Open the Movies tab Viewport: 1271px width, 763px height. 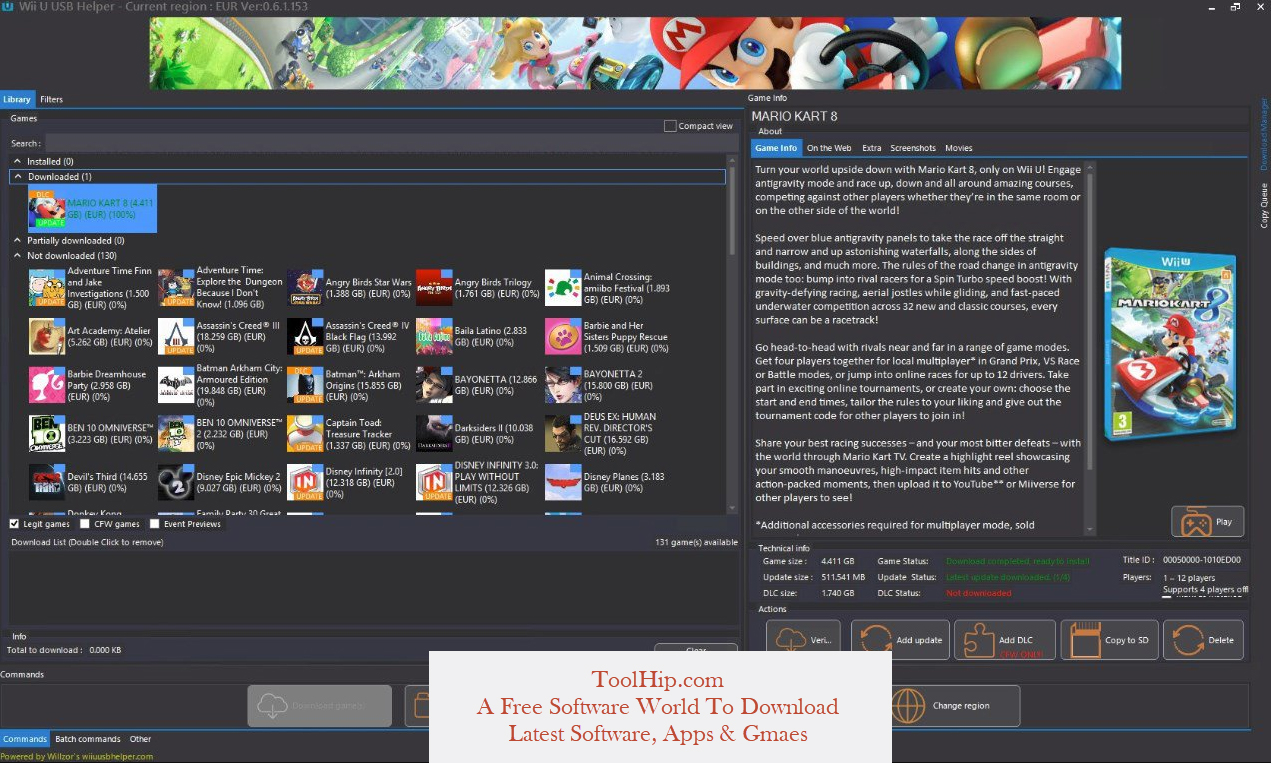(x=958, y=148)
